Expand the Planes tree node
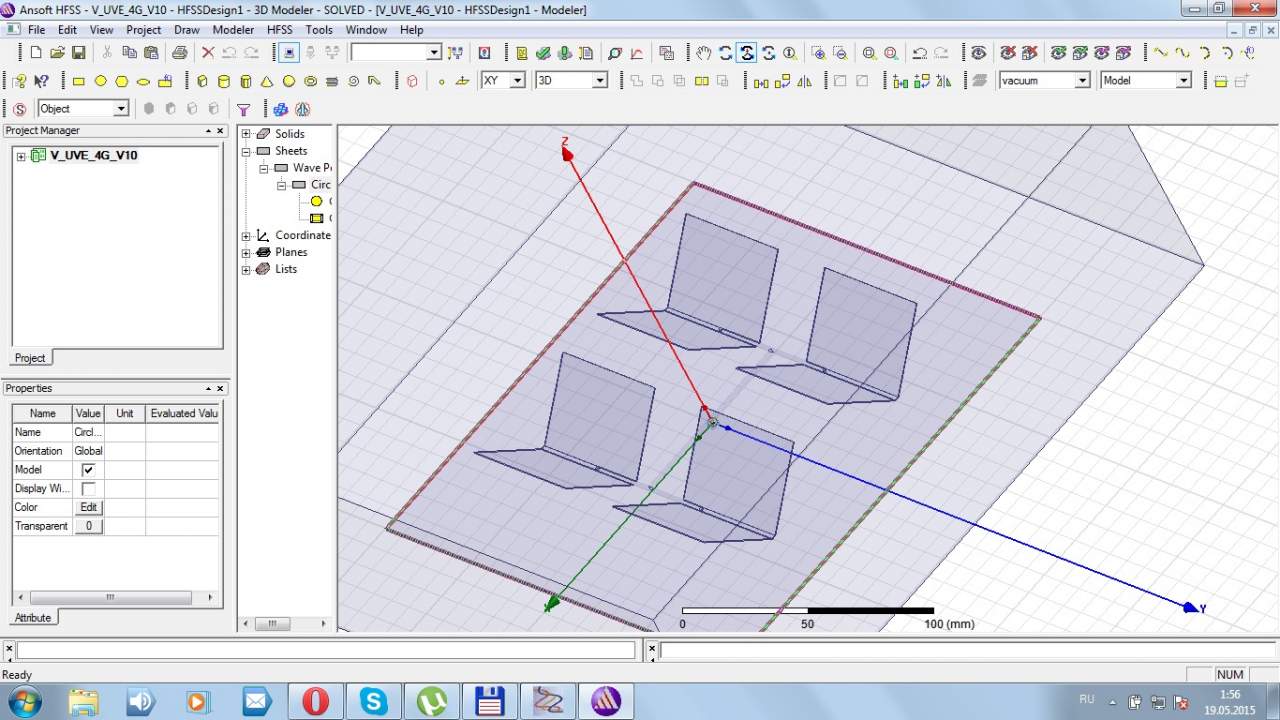1280x720 pixels. pos(246,252)
